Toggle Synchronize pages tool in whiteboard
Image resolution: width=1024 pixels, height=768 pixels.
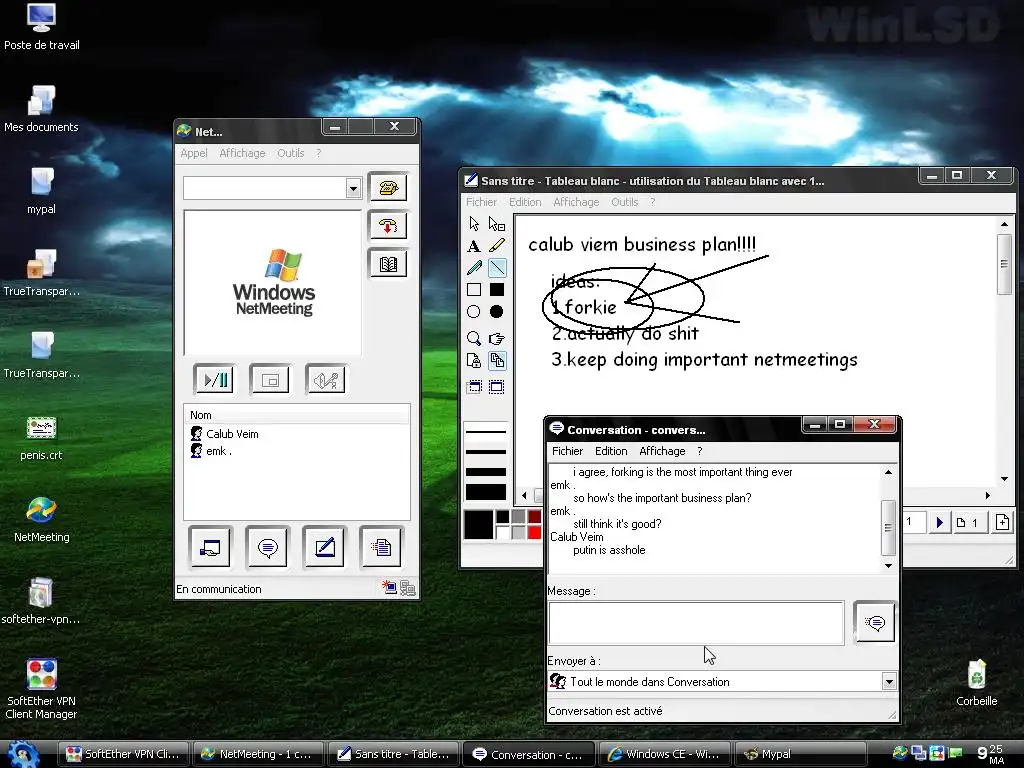tap(497, 360)
